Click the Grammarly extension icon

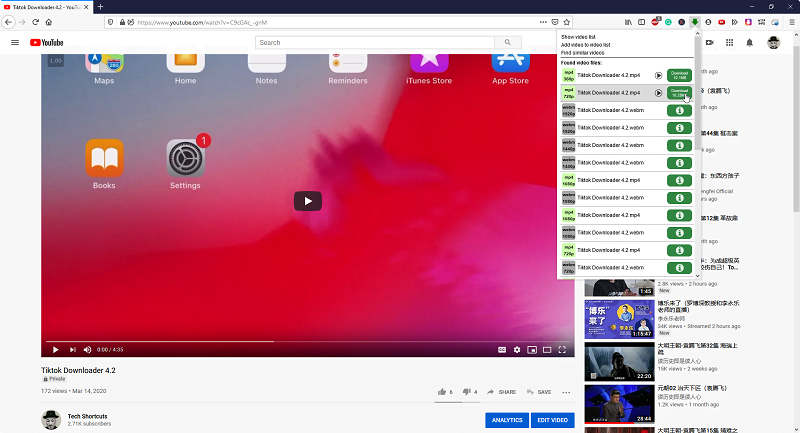click(668, 22)
